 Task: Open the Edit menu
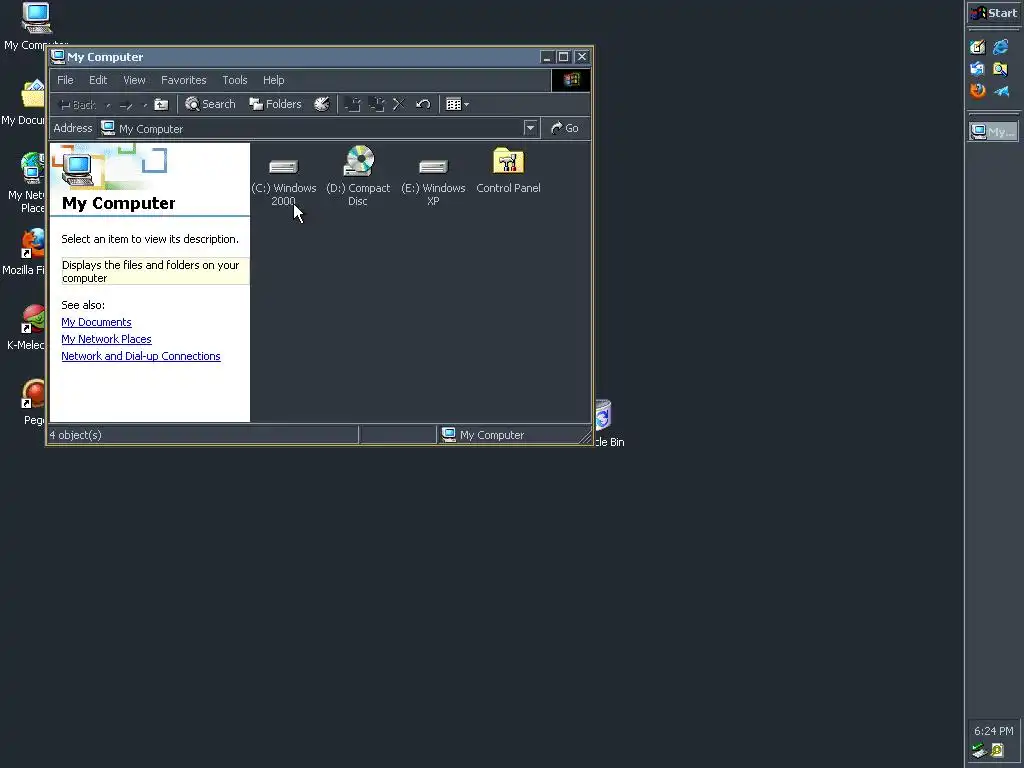click(x=98, y=80)
